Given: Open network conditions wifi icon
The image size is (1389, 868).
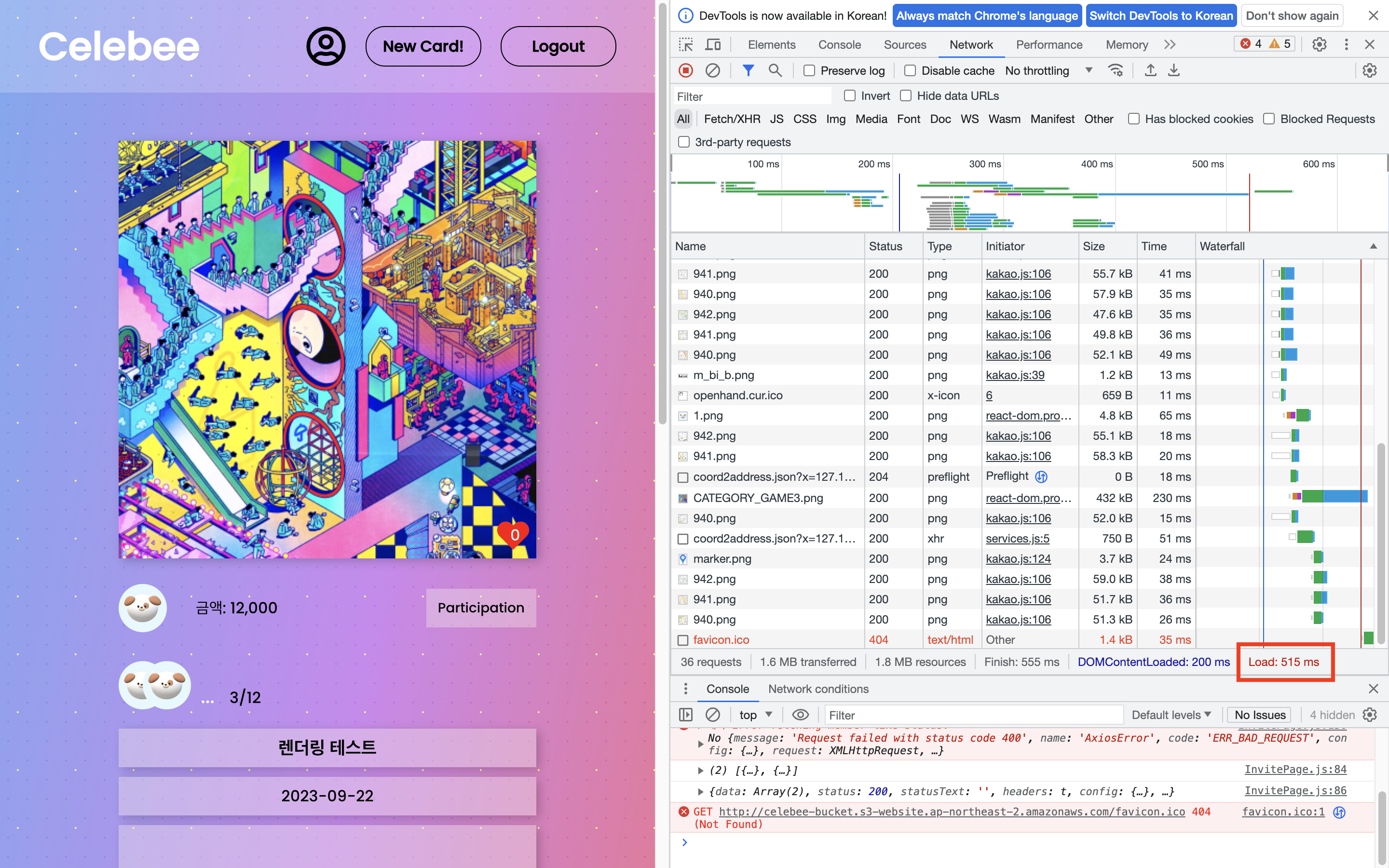Looking at the screenshot, I should 1115,70.
